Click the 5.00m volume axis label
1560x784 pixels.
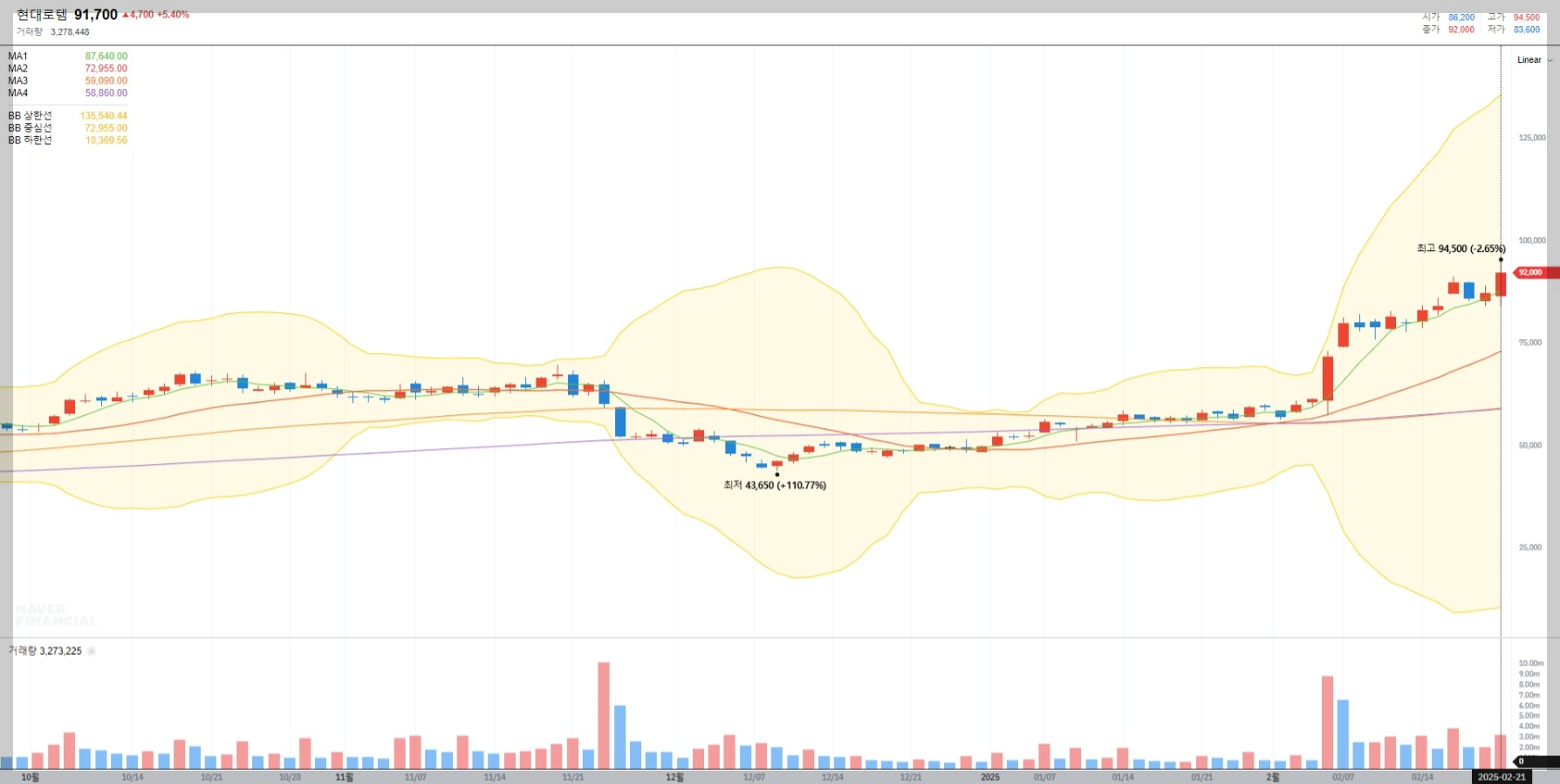click(1529, 716)
